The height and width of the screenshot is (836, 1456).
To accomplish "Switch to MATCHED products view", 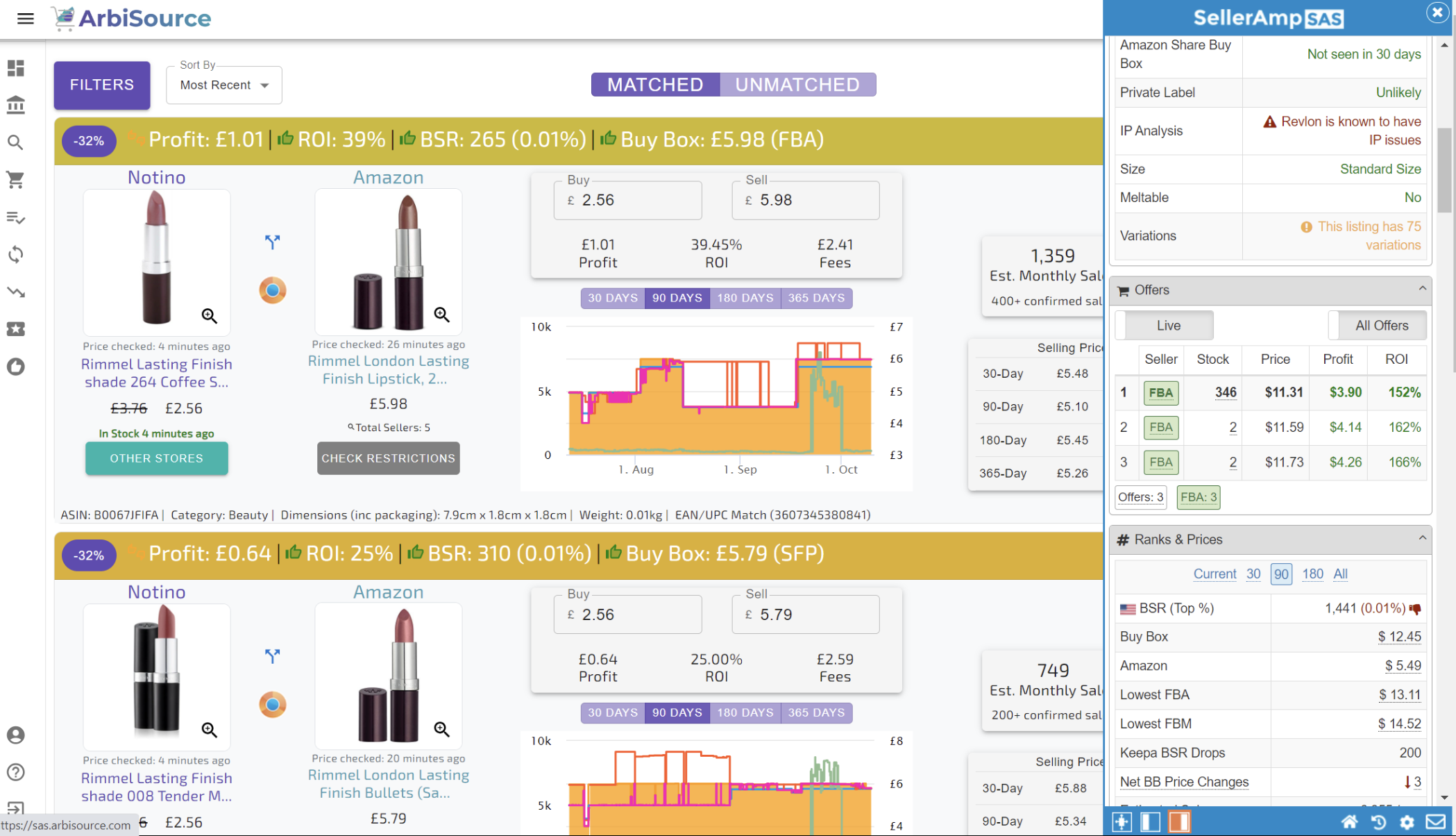I will 655,85.
